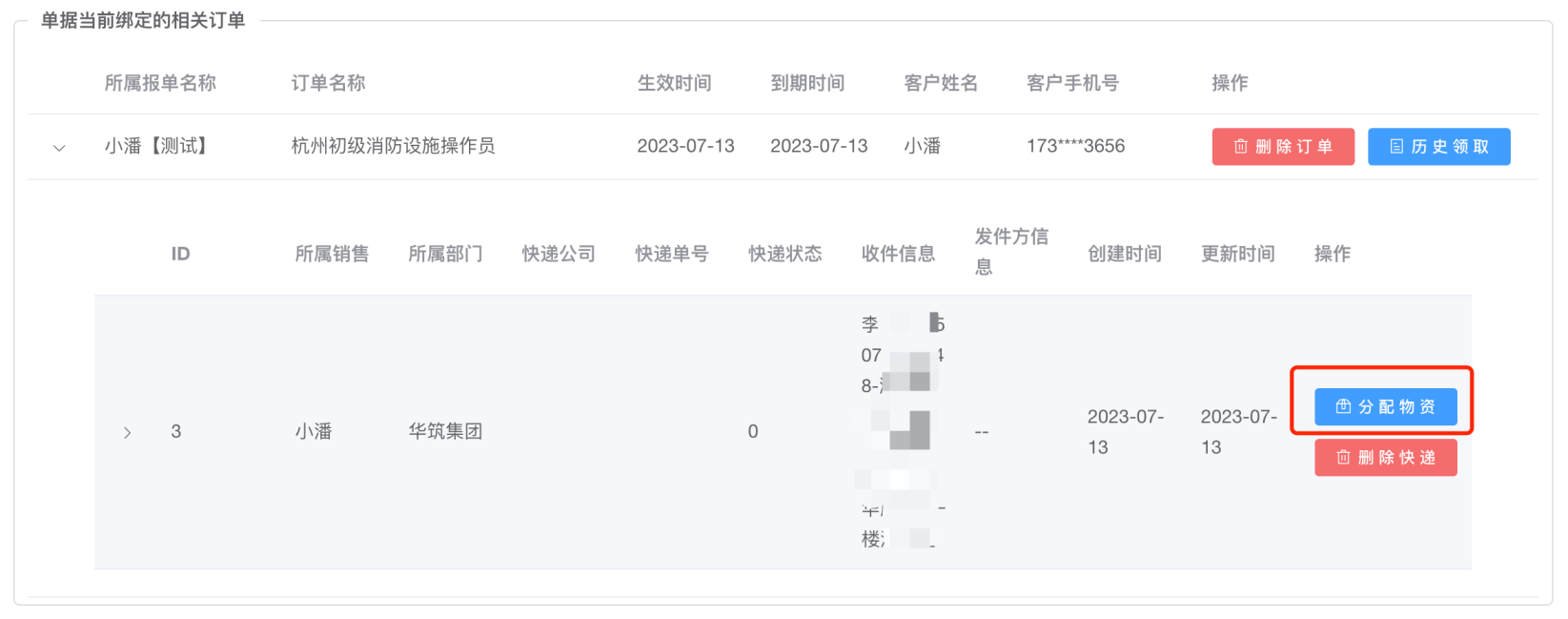Click the trash icon on 删除快递
This screenshot has width=1568, height=619.
coord(1343,458)
